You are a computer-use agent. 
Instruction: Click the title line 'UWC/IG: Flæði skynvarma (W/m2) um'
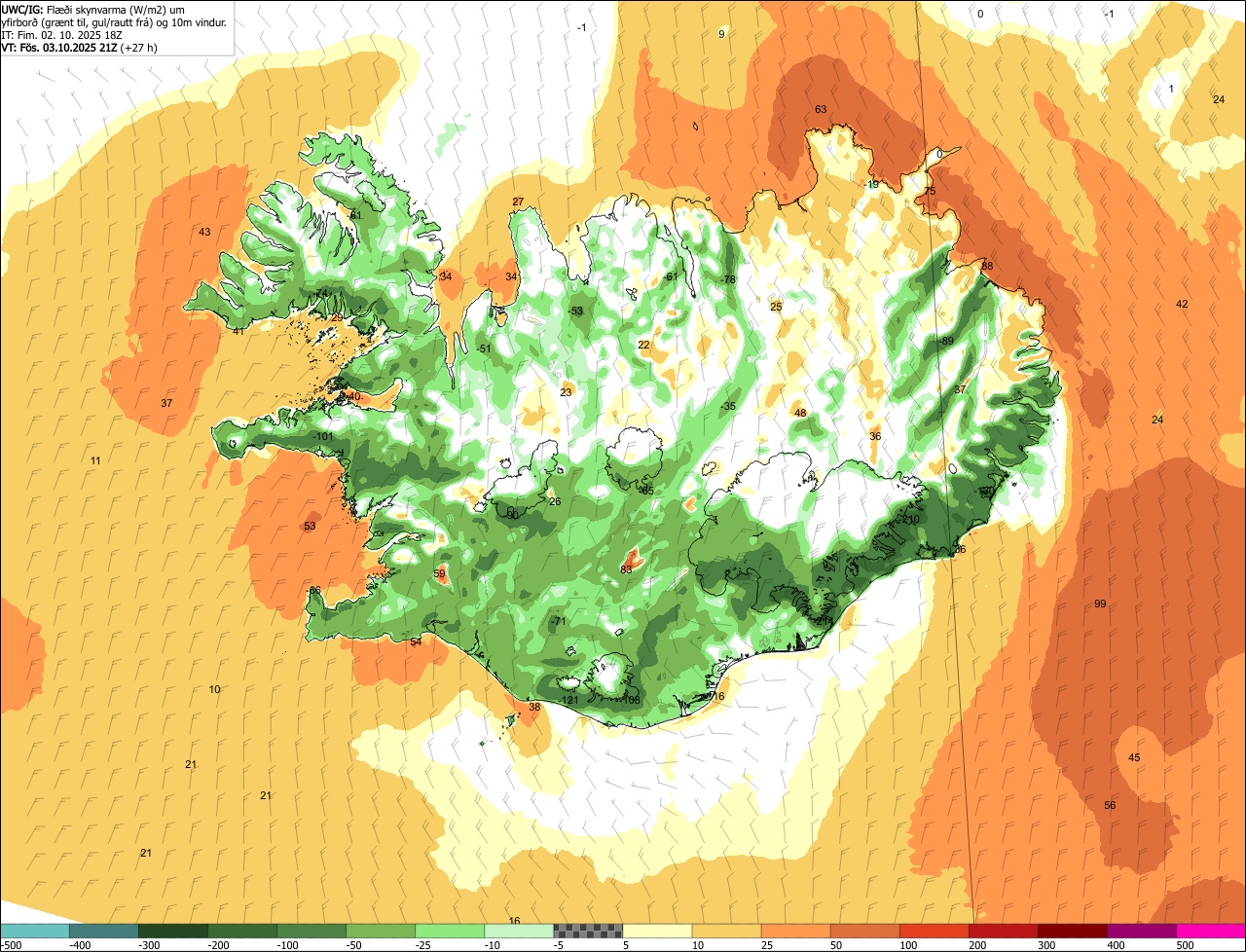pyautogui.click(x=93, y=9)
